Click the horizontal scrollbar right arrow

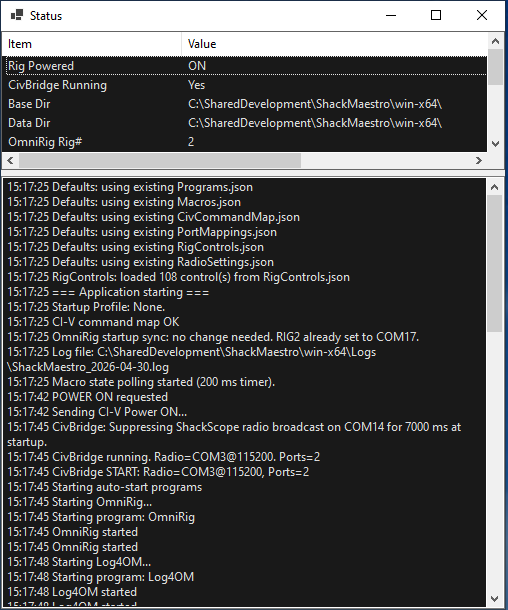pos(479,160)
